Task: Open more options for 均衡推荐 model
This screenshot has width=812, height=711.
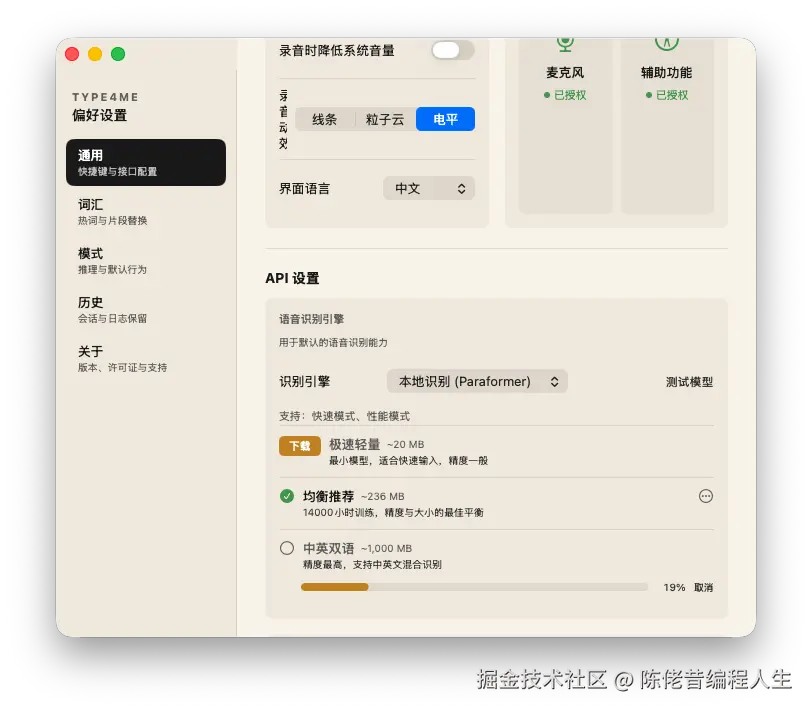Action: (705, 496)
